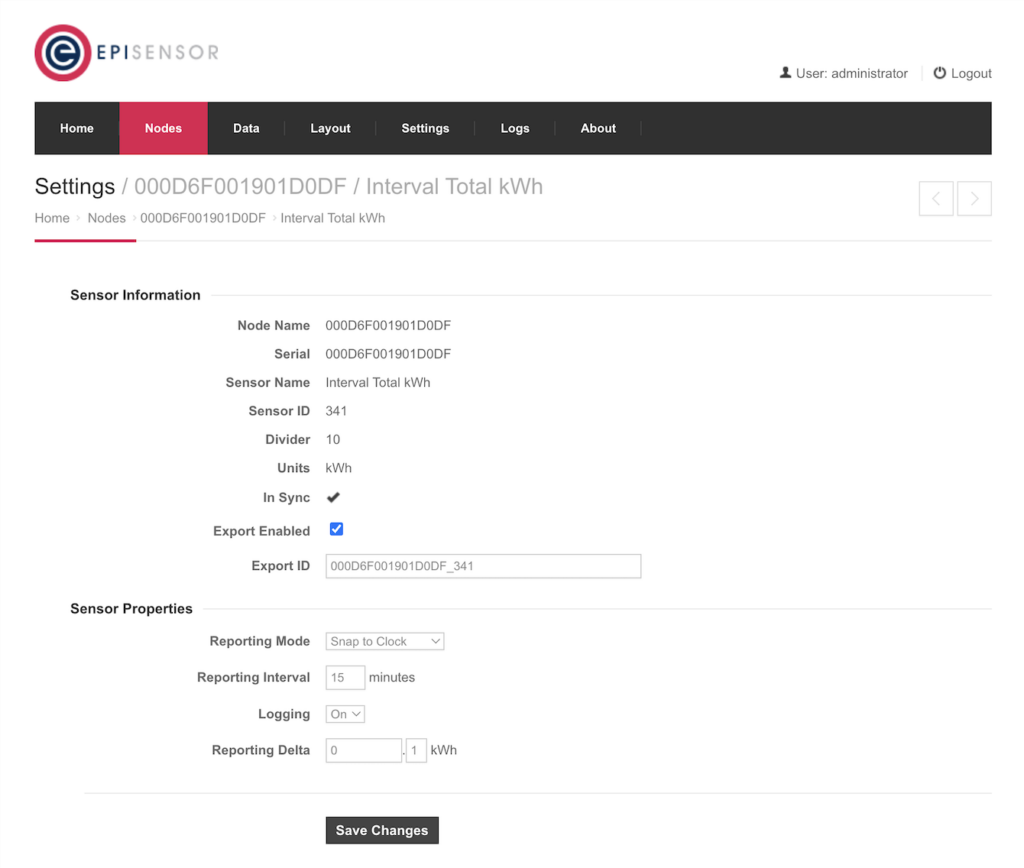
Task: Open the Logging dropdown
Action: 344,714
